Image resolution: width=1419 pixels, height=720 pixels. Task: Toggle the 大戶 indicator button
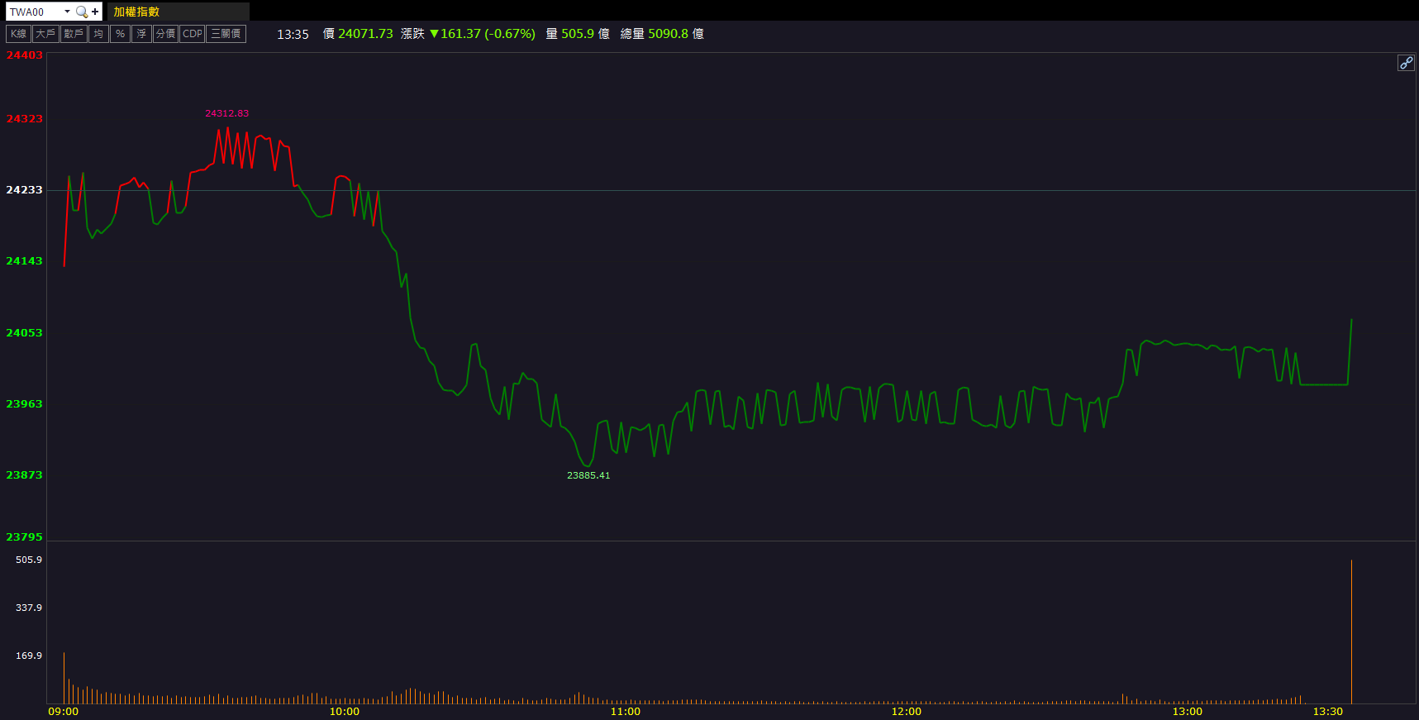pos(45,34)
